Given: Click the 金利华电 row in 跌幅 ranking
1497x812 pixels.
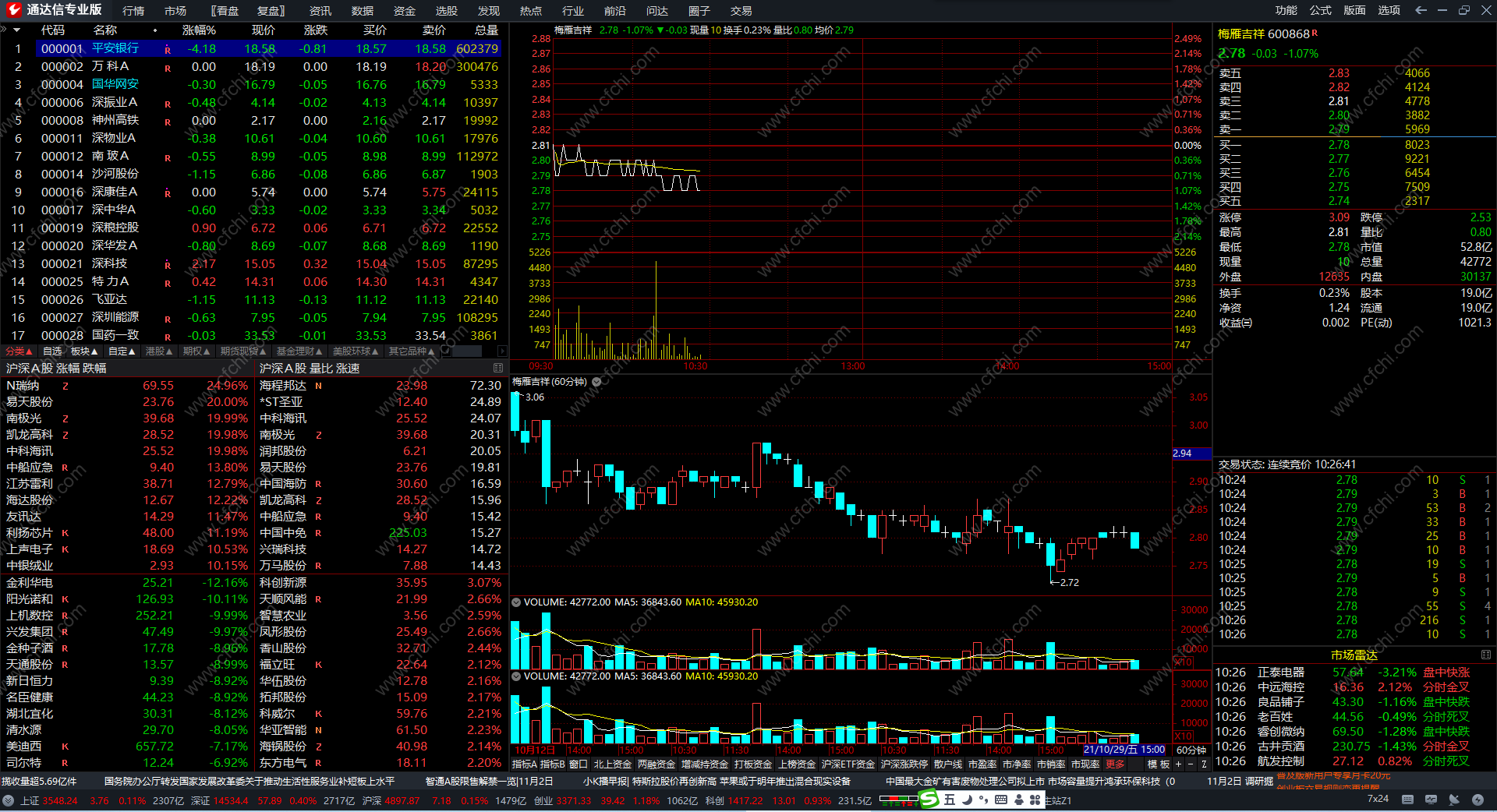Looking at the screenshot, I should click(127, 583).
